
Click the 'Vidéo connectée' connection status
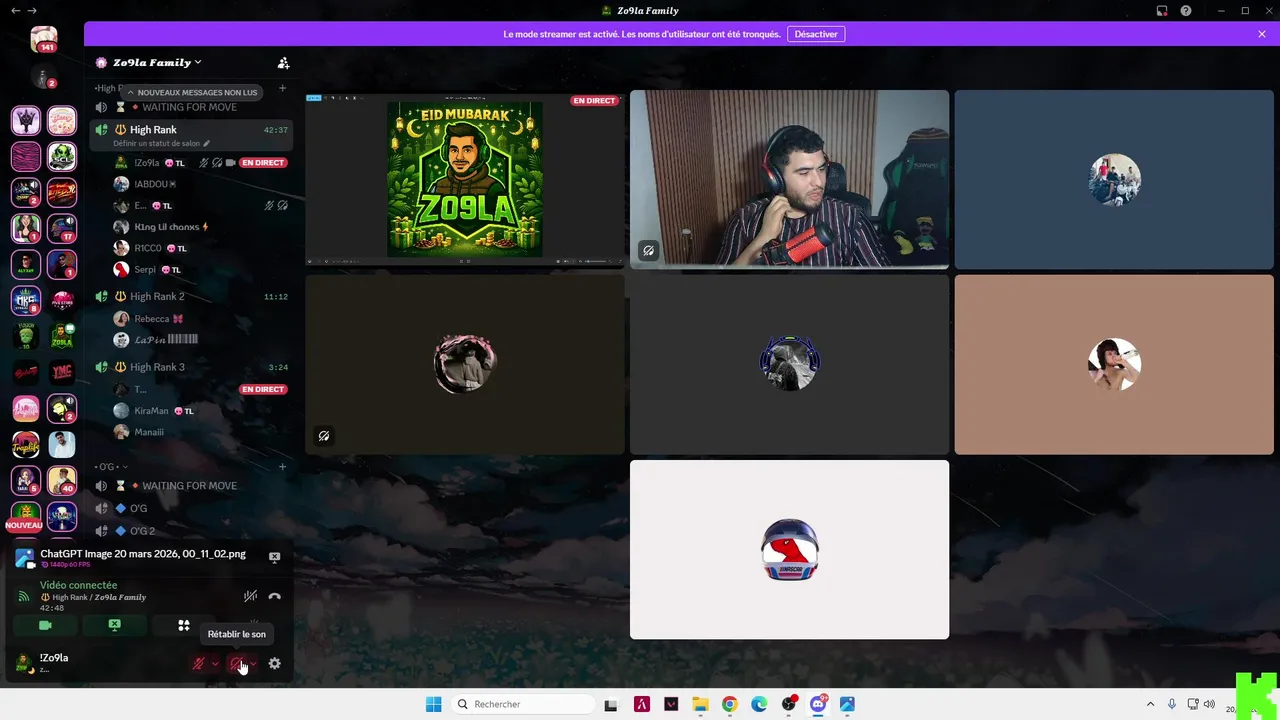[x=78, y=585]
